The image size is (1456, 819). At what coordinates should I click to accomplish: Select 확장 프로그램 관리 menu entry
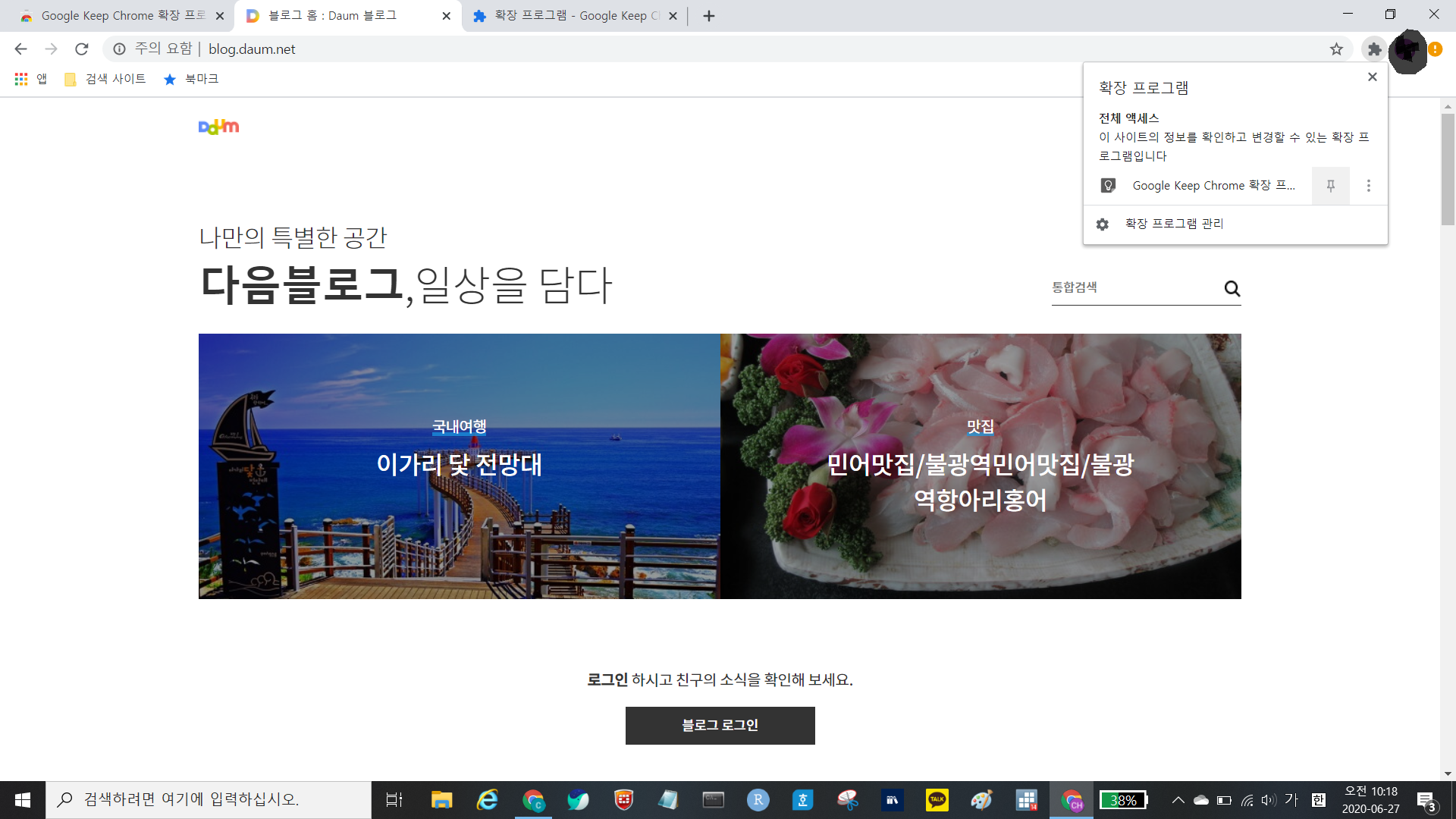click(x=1174, y=224)
